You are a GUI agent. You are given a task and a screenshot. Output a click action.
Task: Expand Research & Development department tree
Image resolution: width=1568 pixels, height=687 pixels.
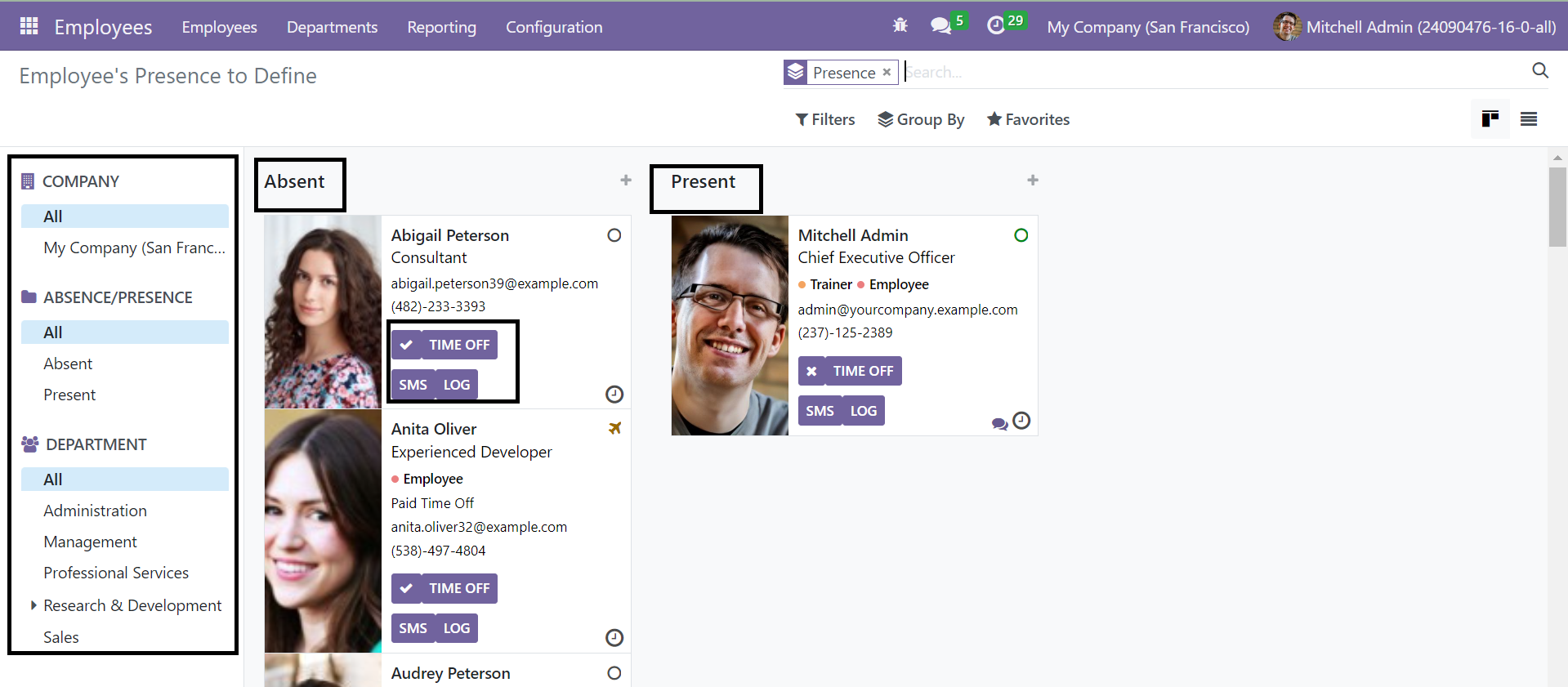click(x=34, y=605)
